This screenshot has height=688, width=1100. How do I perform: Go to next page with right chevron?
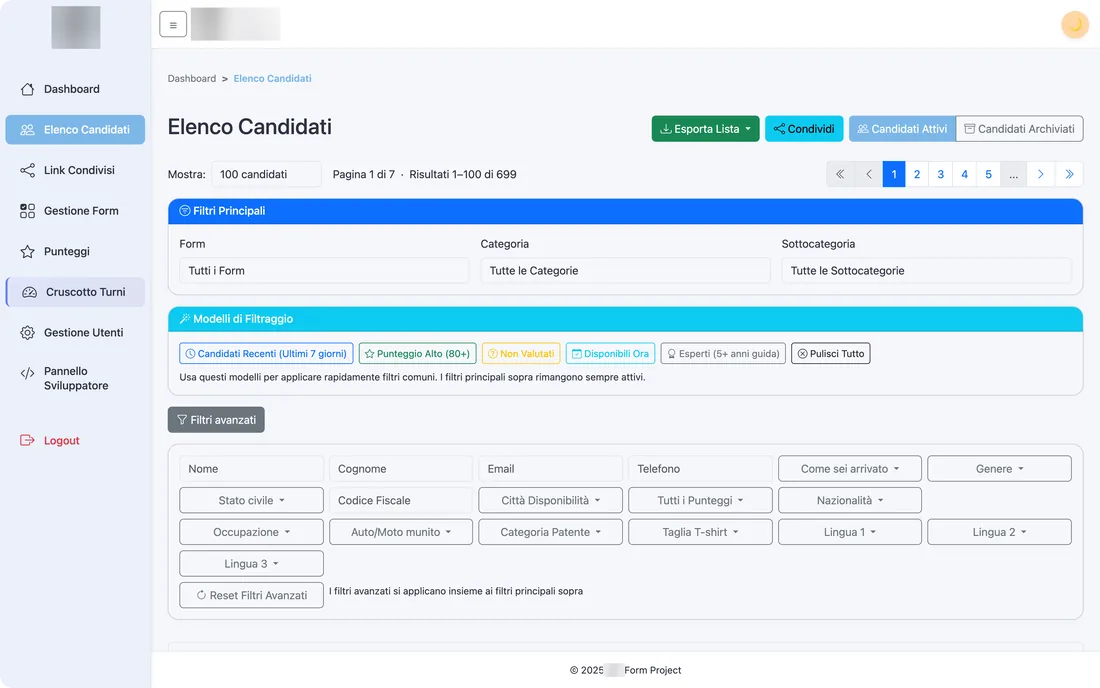coord(1040,174)
